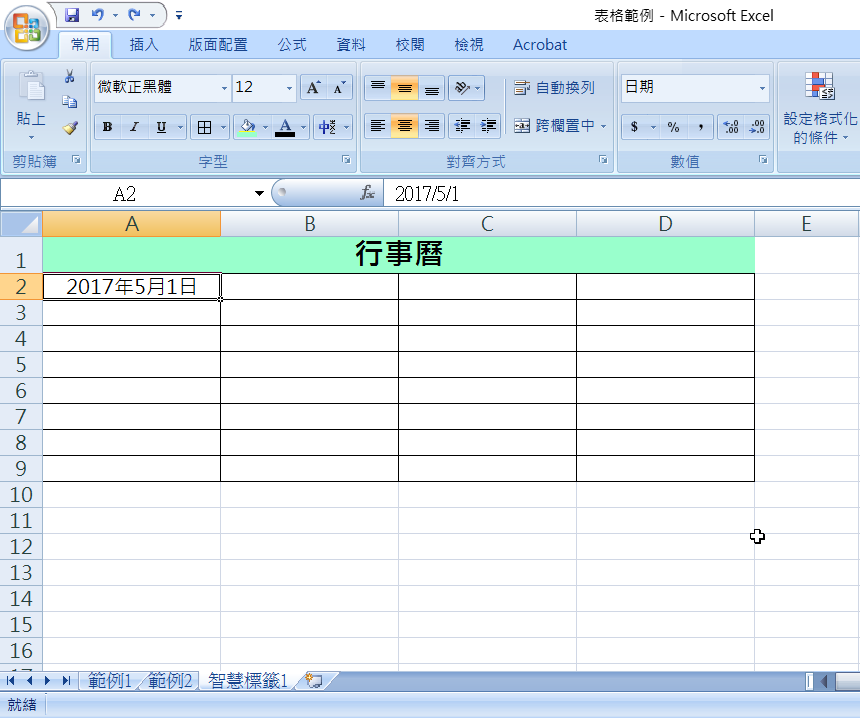Click the increase indent icon

click(x=490, y=126)
